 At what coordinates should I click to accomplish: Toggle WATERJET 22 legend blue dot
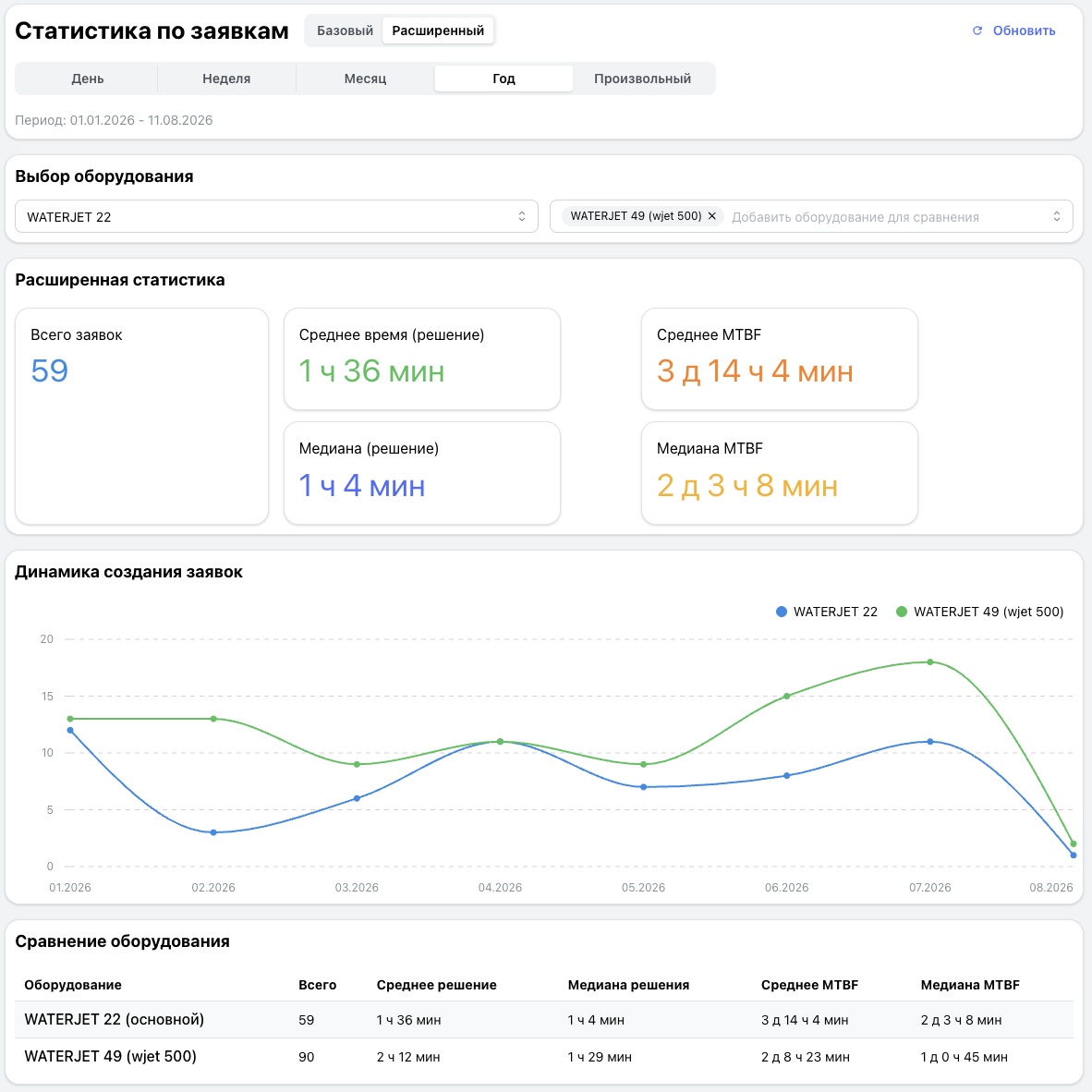click(x=782, y=612)
